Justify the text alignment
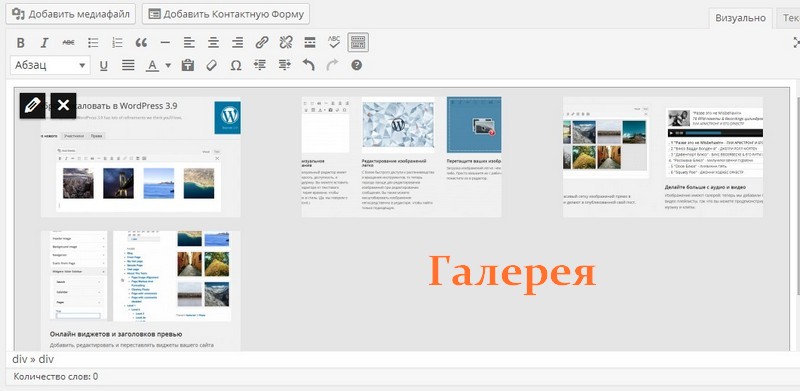 pos(128,65)
